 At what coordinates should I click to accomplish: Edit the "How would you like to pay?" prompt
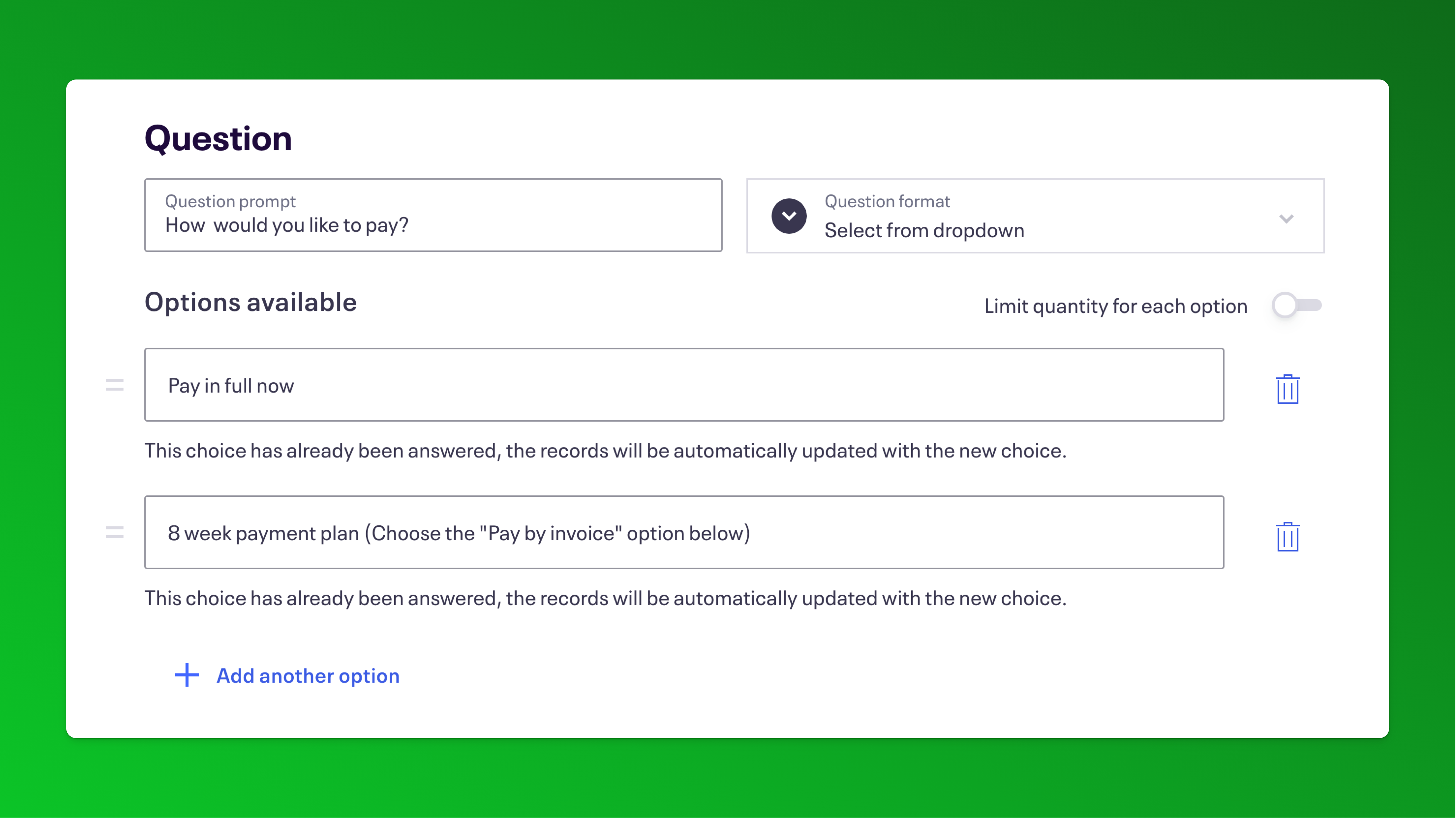tap(433, 215)
